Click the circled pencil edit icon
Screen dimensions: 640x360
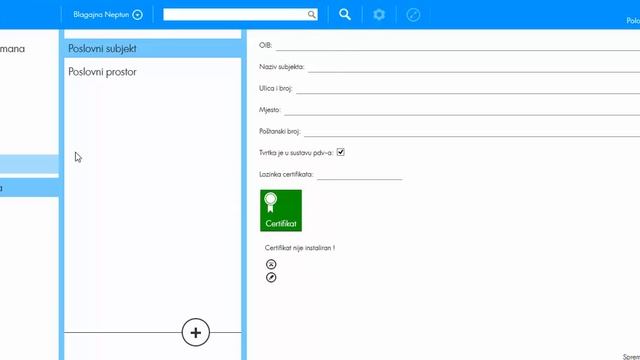pos(271,278)
